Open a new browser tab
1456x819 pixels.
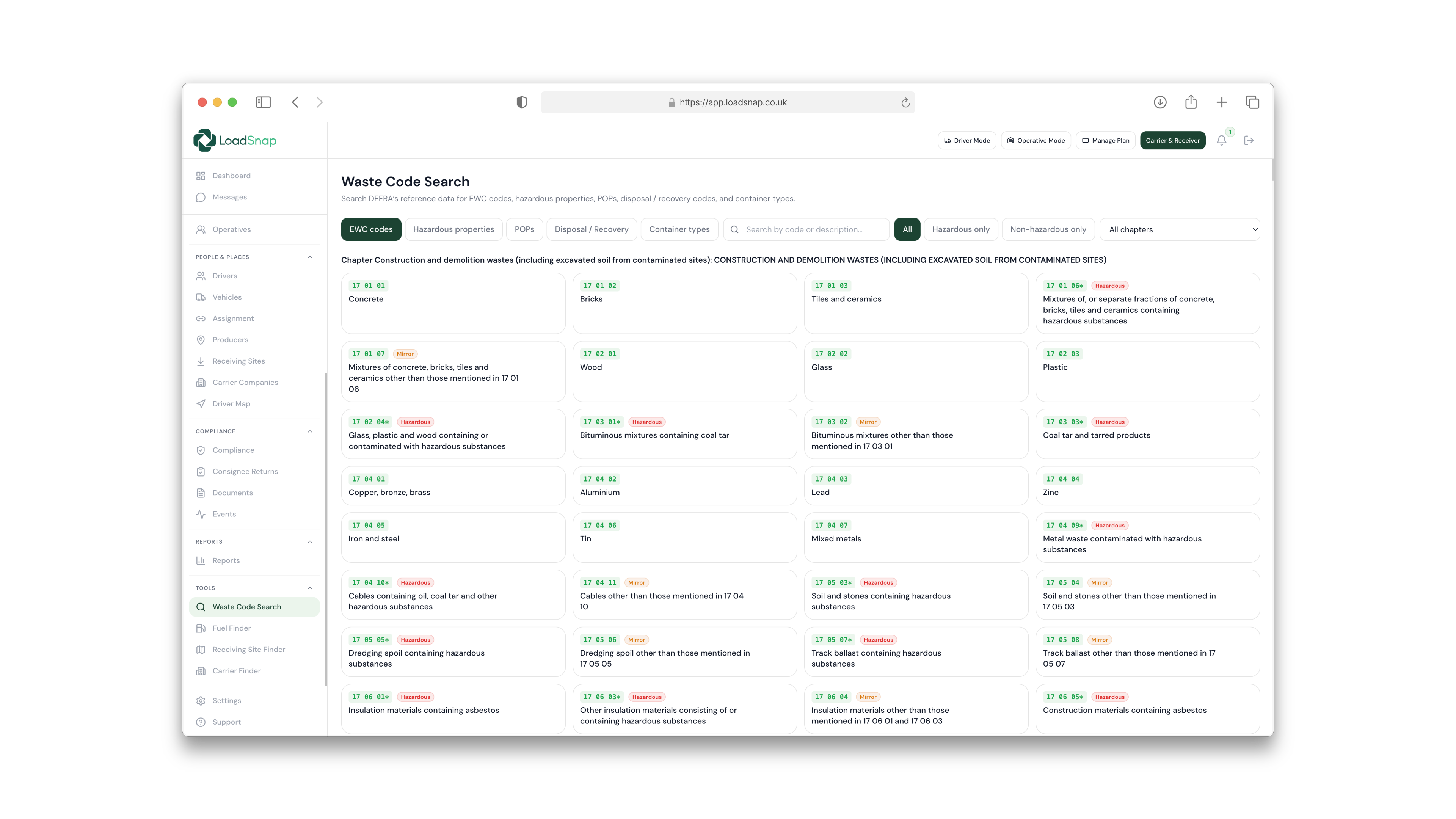[1221, 102]
